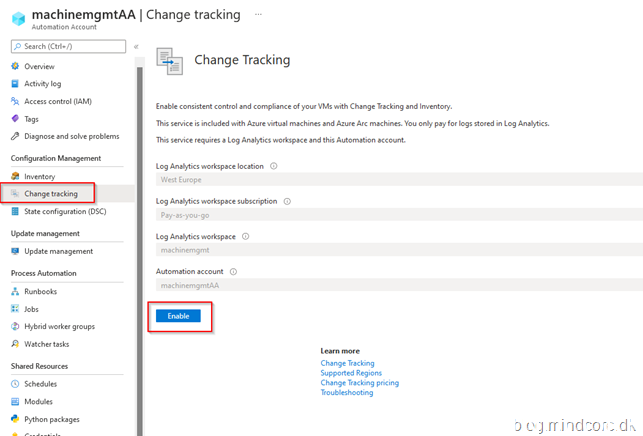
Task: Collapse the sidebar with the chevron
Action: point(136,46)
